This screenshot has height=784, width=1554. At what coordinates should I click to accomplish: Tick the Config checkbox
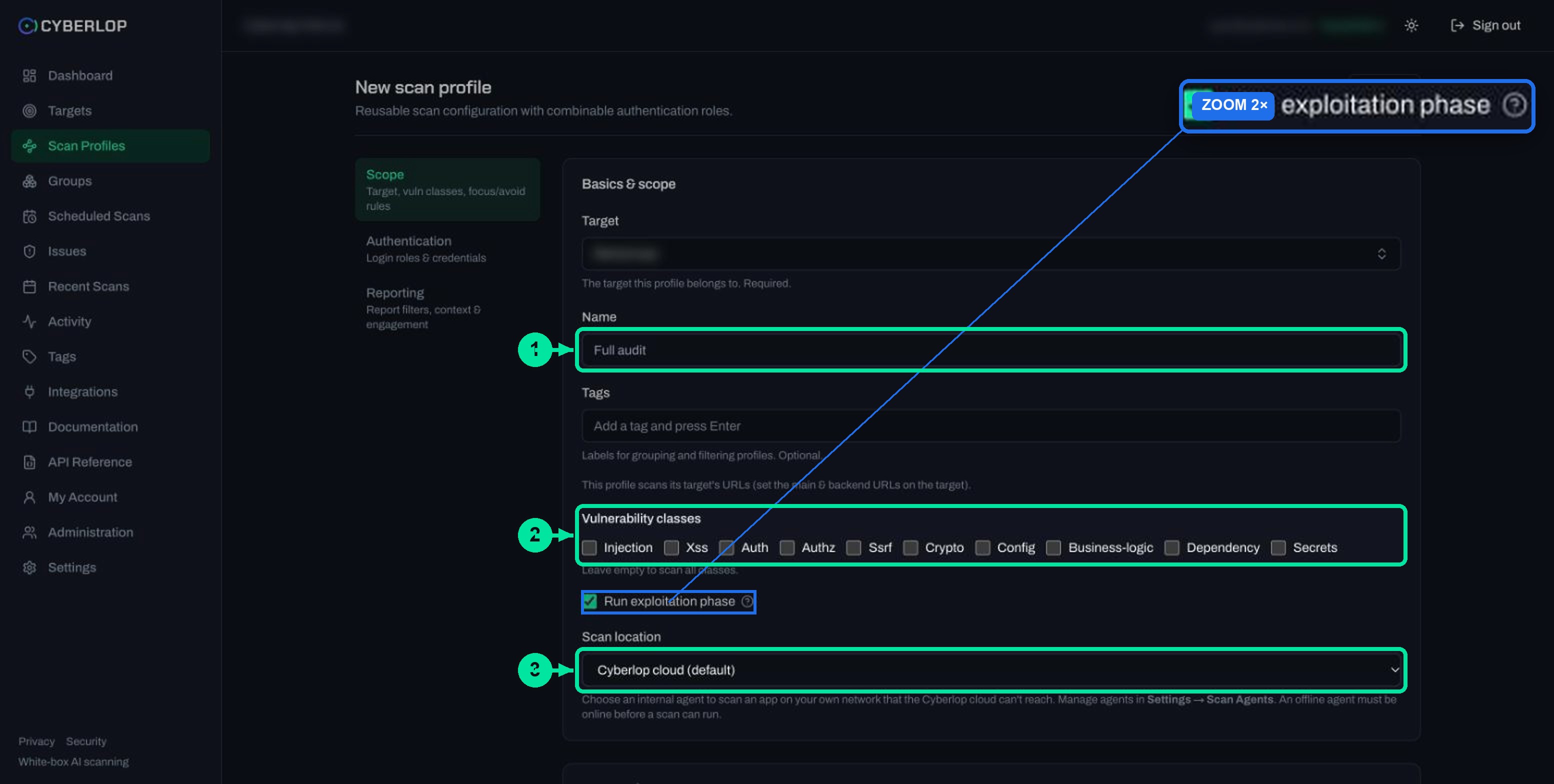[982, 547]
